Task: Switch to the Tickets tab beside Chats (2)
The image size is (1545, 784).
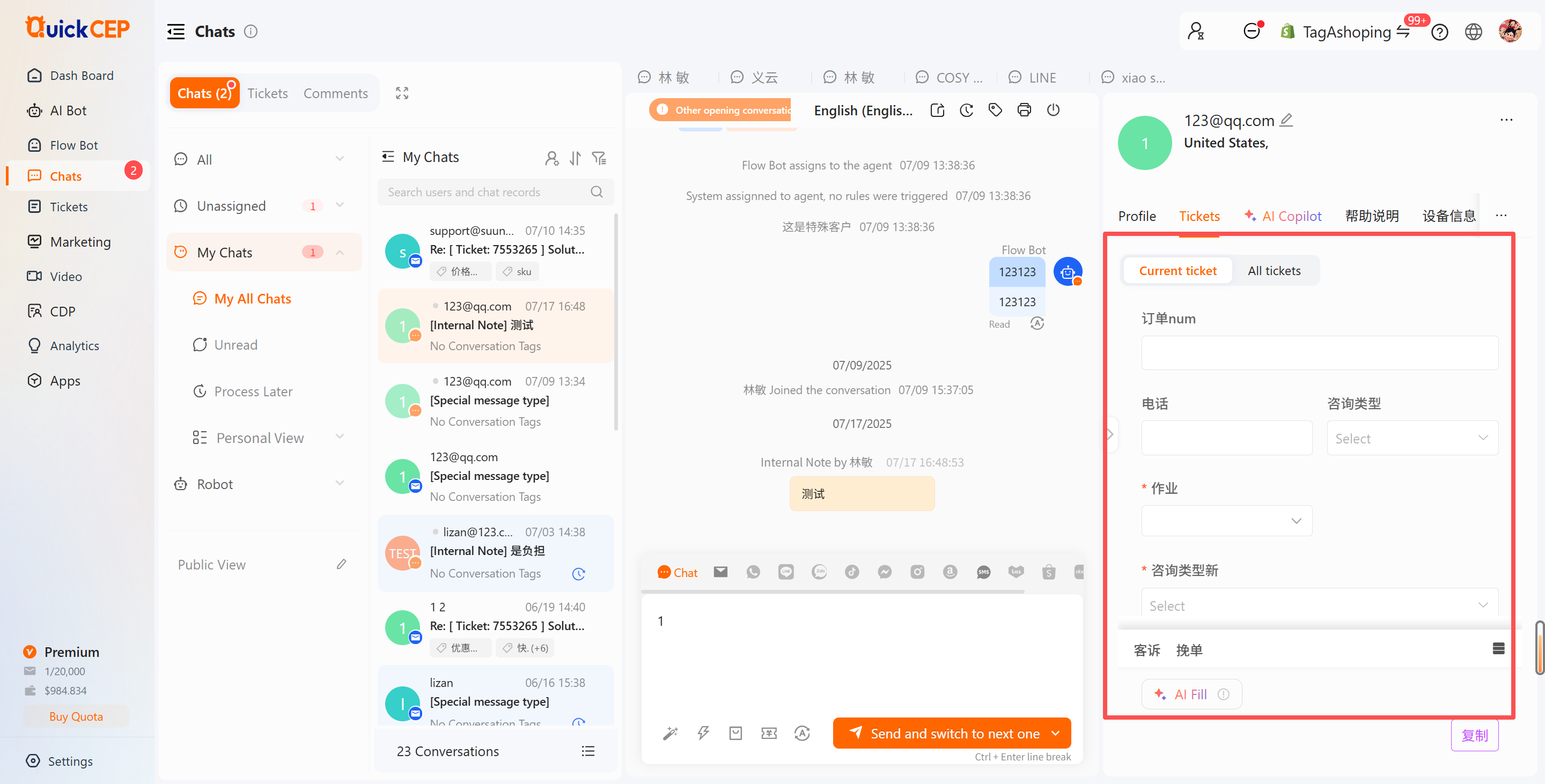Action: [268, 93]
